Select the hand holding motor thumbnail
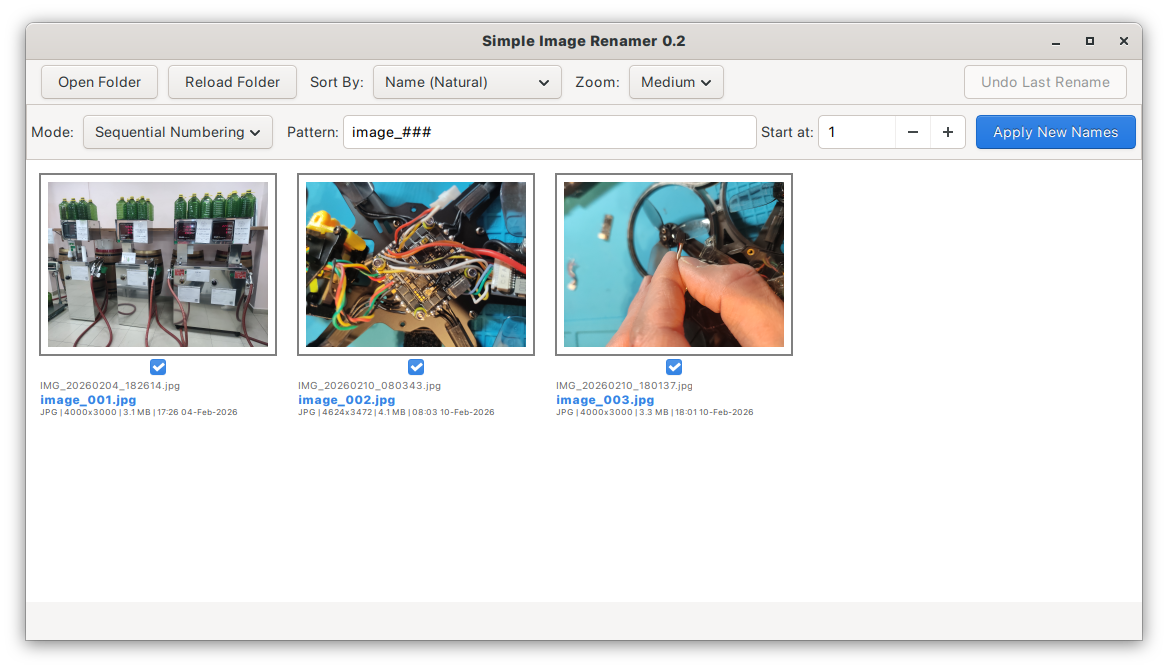Image resolution: width=1168 pixels, height=669 pixels. [x=674, y=264]
